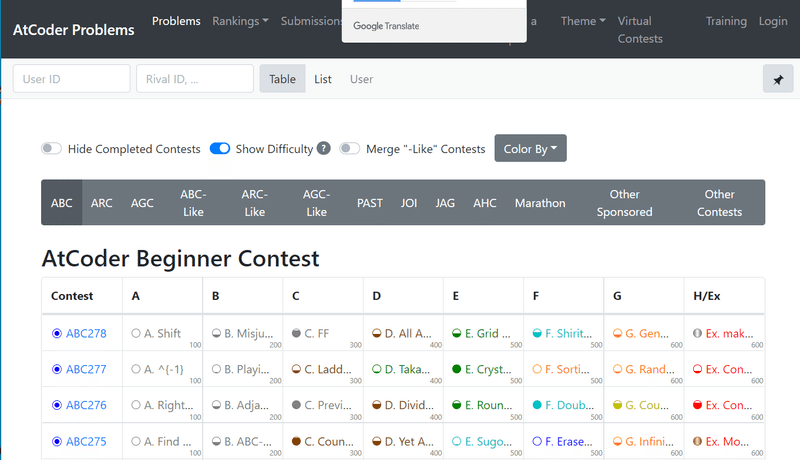Viewport: 800px width, 460px height.
Task: Open problem Ex. Con... in ABC277 row
Action: (729, 369)
